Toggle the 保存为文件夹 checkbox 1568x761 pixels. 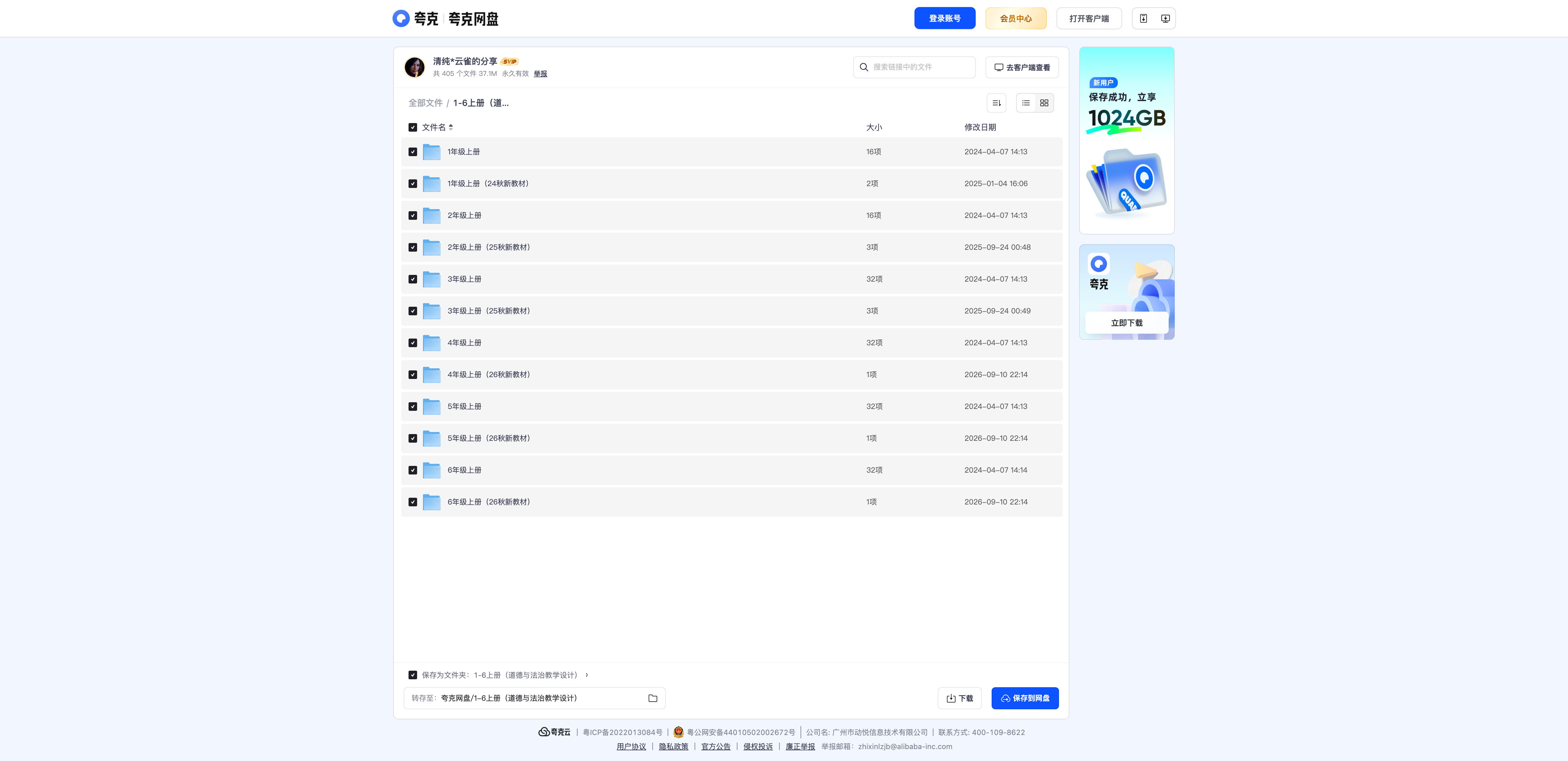coord(413,675)
